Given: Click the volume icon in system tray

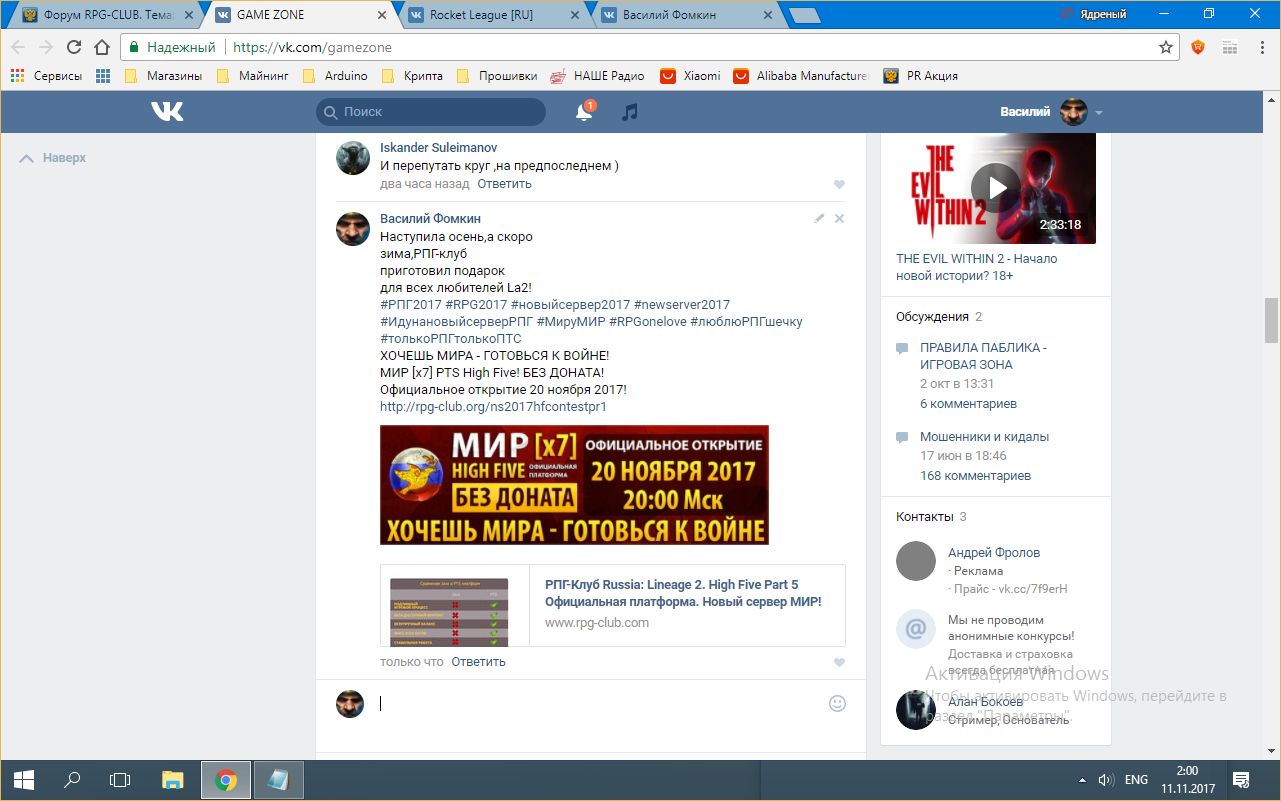Looking at the screenshot, I should coord(1106,780).
